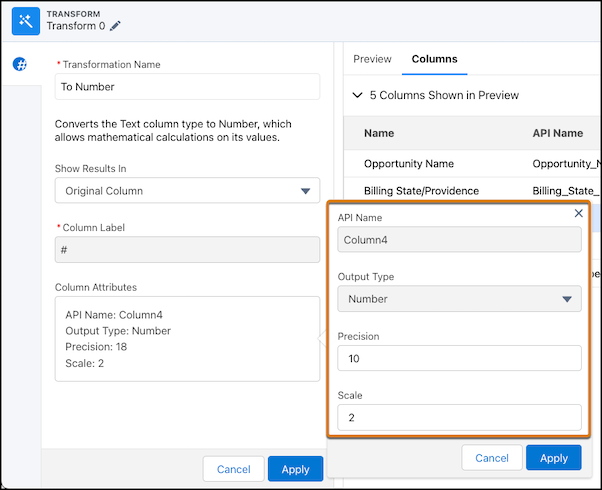
Task: Click the Column Attributes summary box
Action: pyautogui.click(x=187, y=338)
